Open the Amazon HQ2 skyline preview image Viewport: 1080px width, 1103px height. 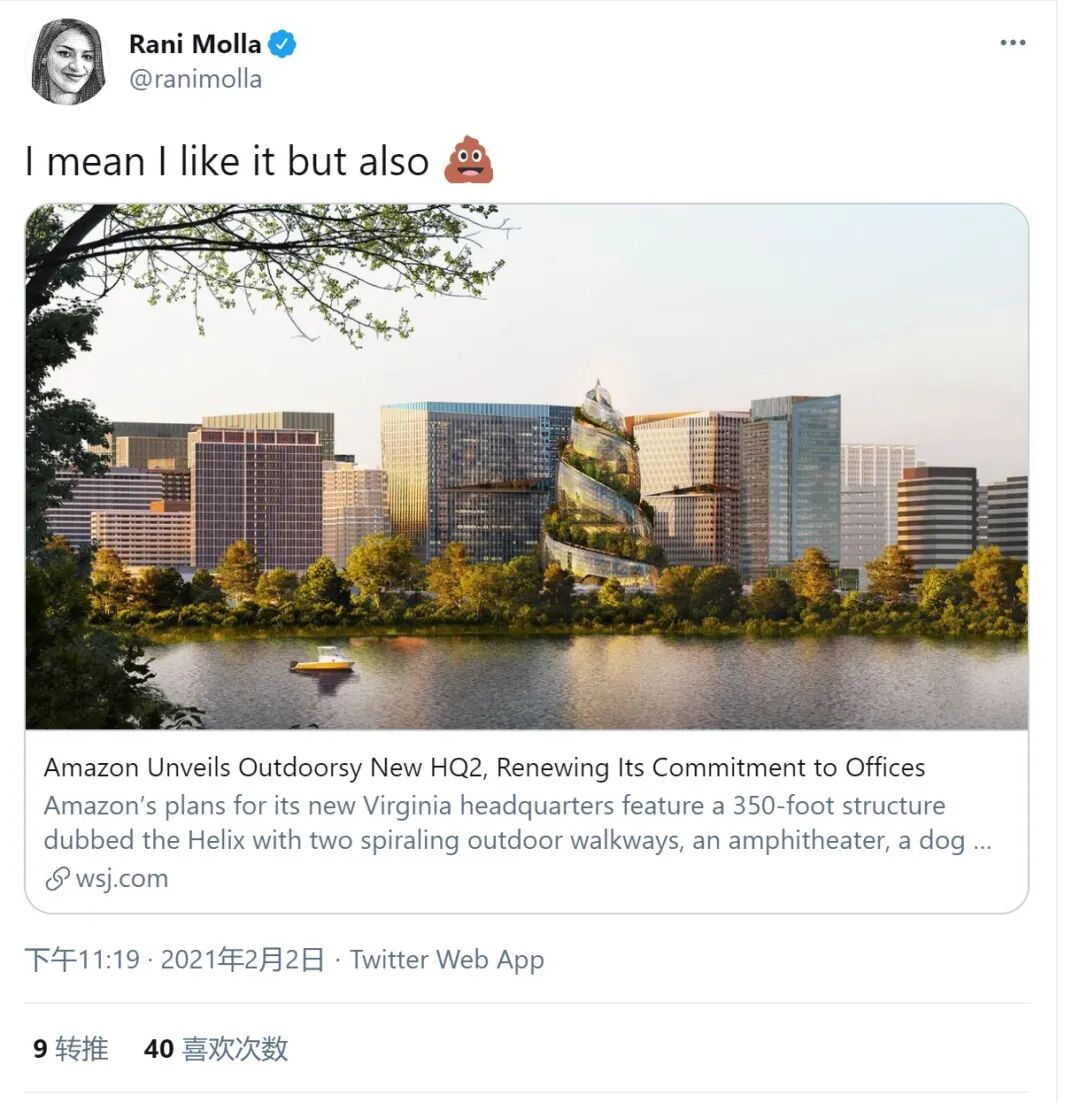(x=527, y=466)
